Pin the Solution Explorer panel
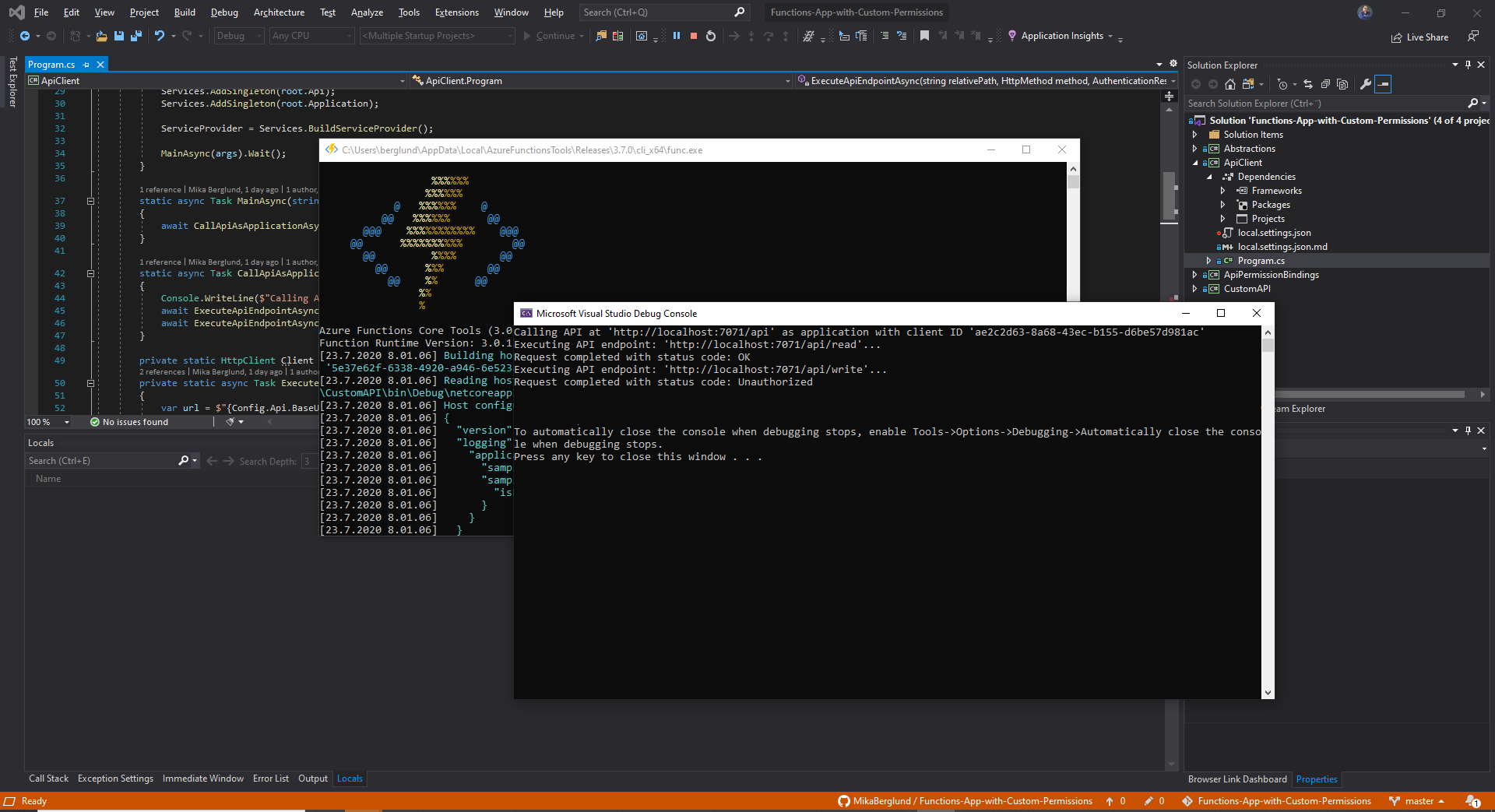 [1468, 65]
